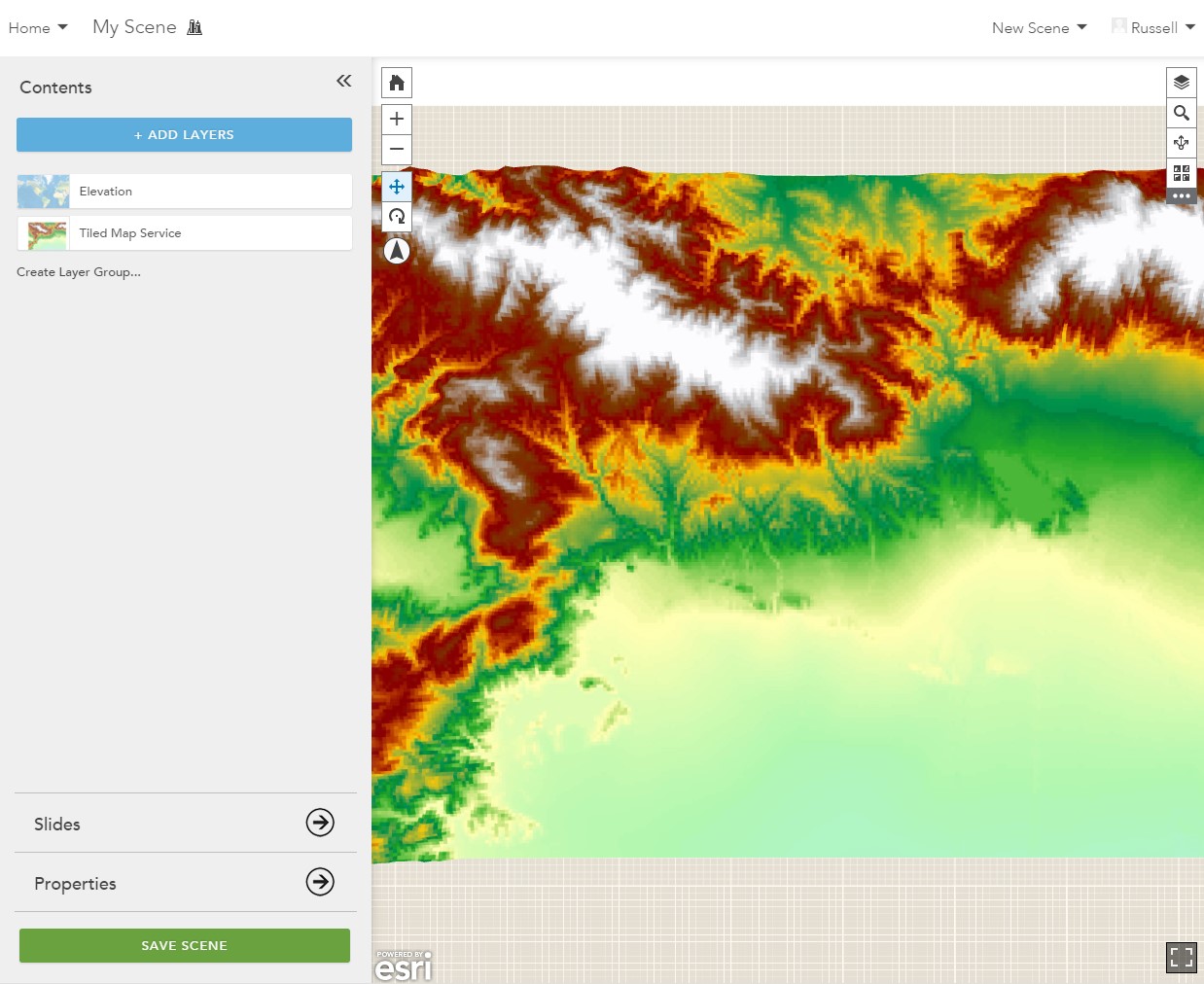Click the Add Layers button
The width and height of the screenshot is (1204, 984).
click(184, 135)
